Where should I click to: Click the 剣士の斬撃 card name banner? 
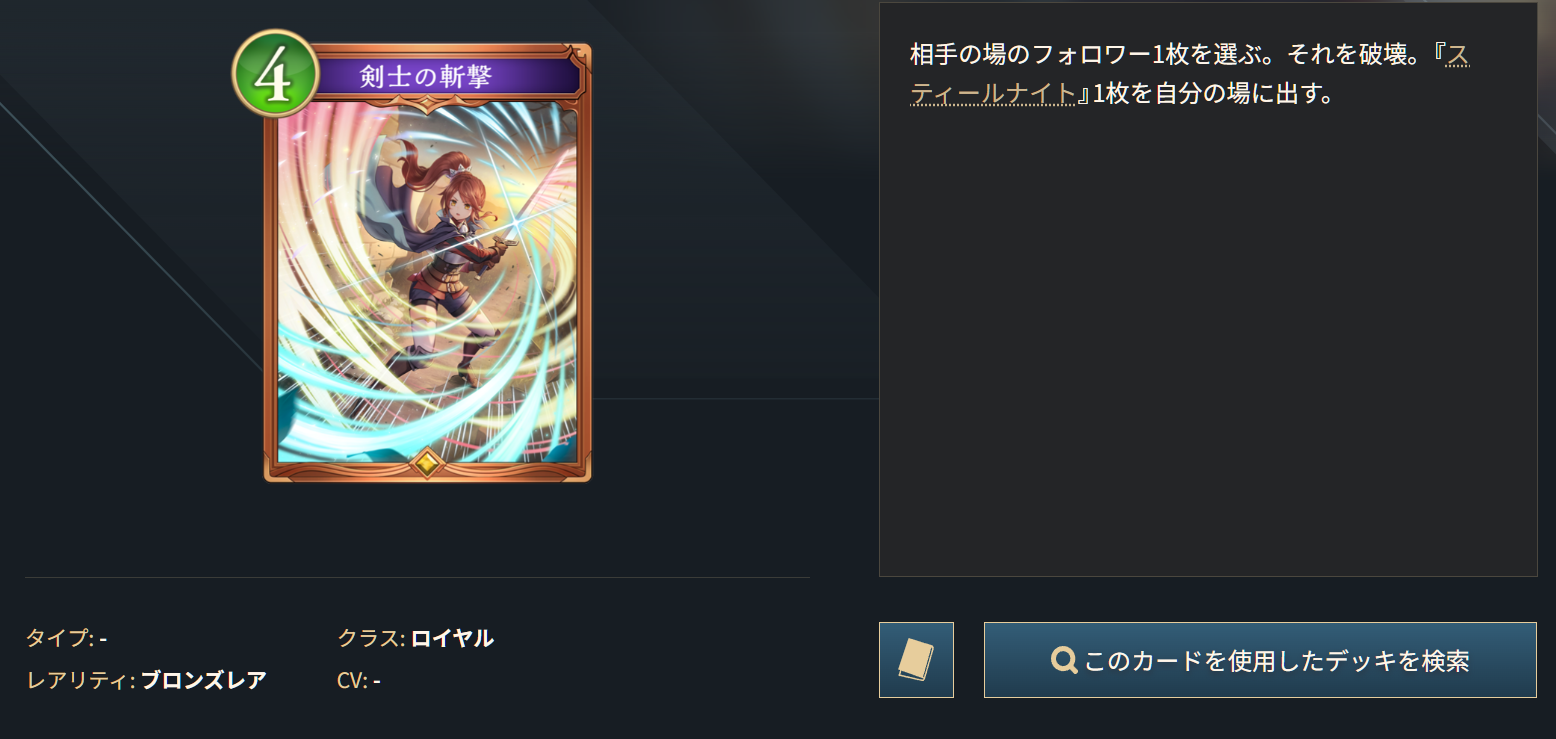coord(427,77)
